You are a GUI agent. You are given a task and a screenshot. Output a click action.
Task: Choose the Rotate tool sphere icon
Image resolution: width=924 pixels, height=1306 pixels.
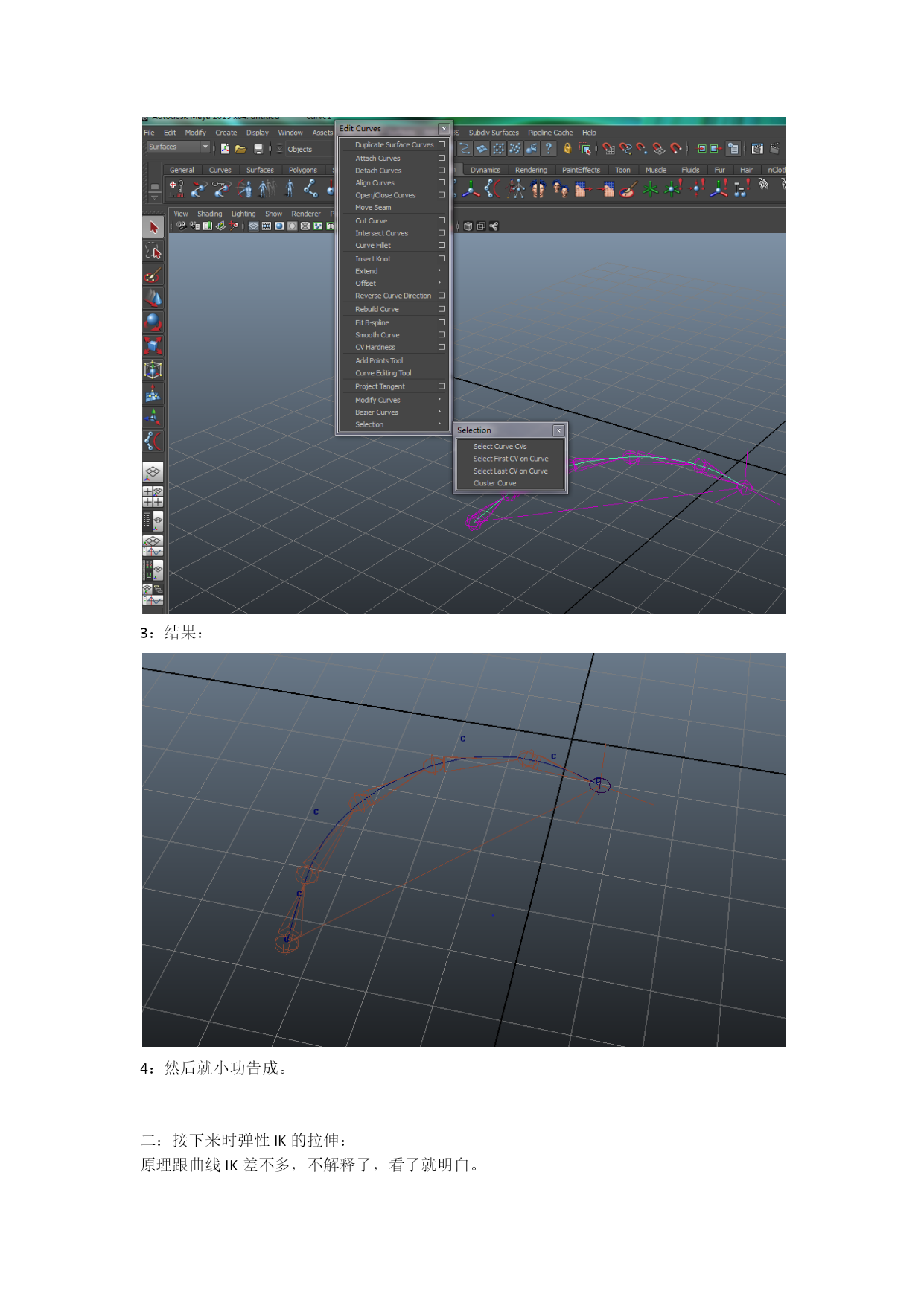pyautogui.click(x=153, y=322)
